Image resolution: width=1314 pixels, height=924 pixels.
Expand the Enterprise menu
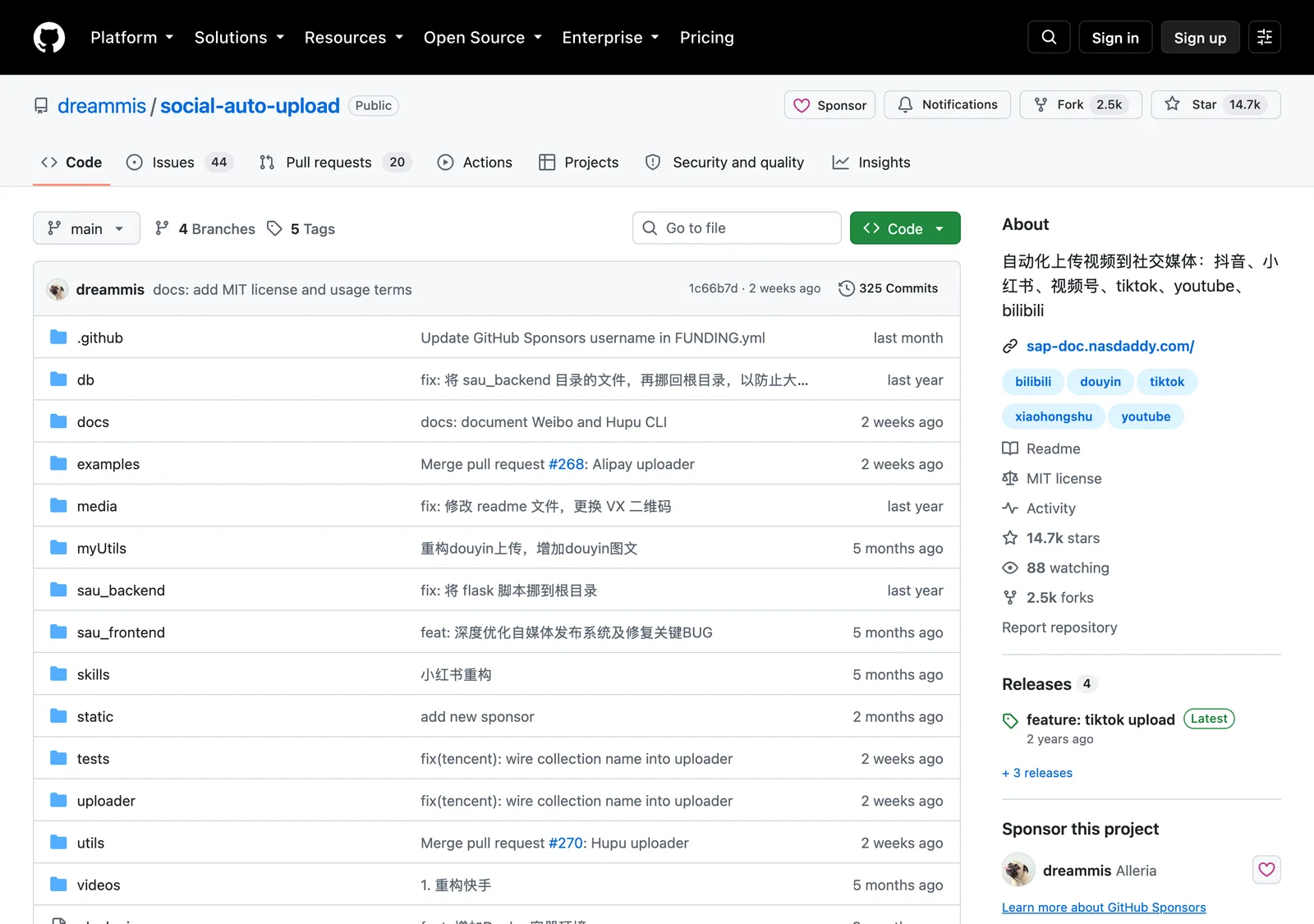[x=611, y=38]
